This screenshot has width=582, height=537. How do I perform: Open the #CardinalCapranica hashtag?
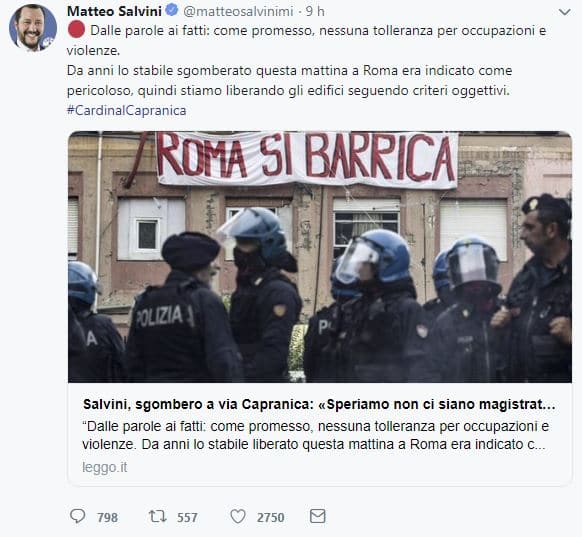point(127,111)
